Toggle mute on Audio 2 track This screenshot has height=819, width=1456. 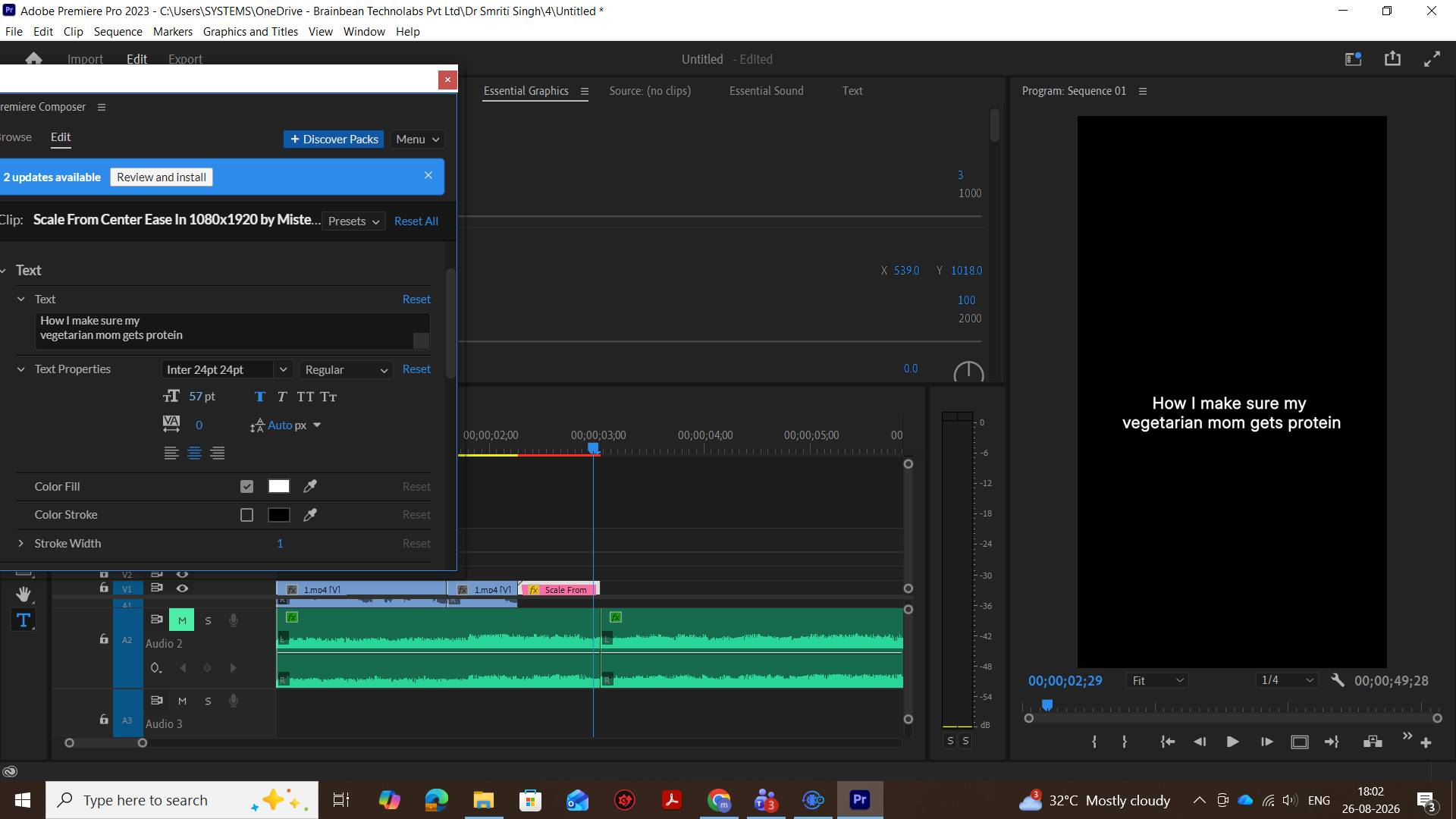tap(182, 620)
